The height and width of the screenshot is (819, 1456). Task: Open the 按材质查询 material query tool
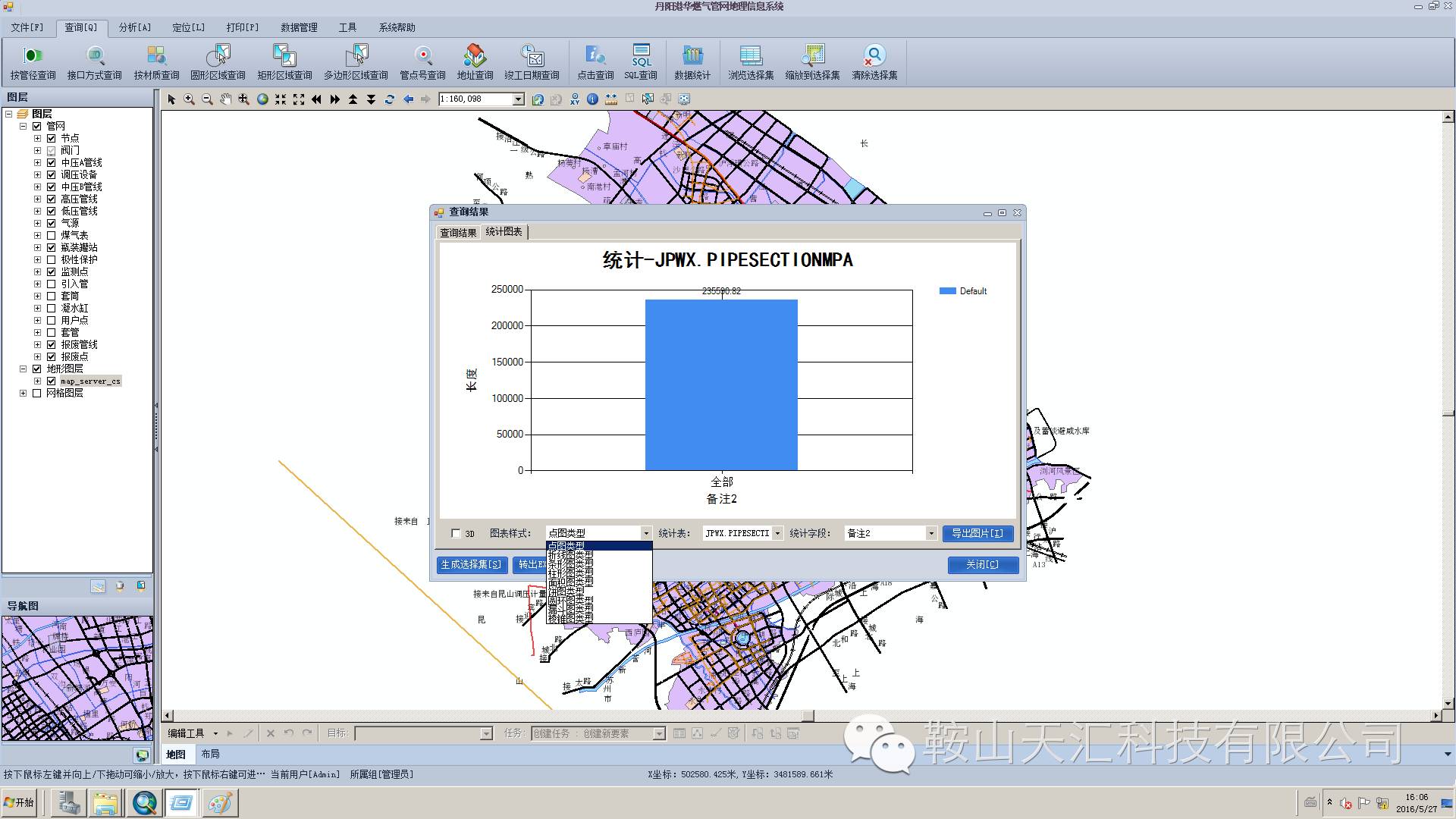point(156,62)
